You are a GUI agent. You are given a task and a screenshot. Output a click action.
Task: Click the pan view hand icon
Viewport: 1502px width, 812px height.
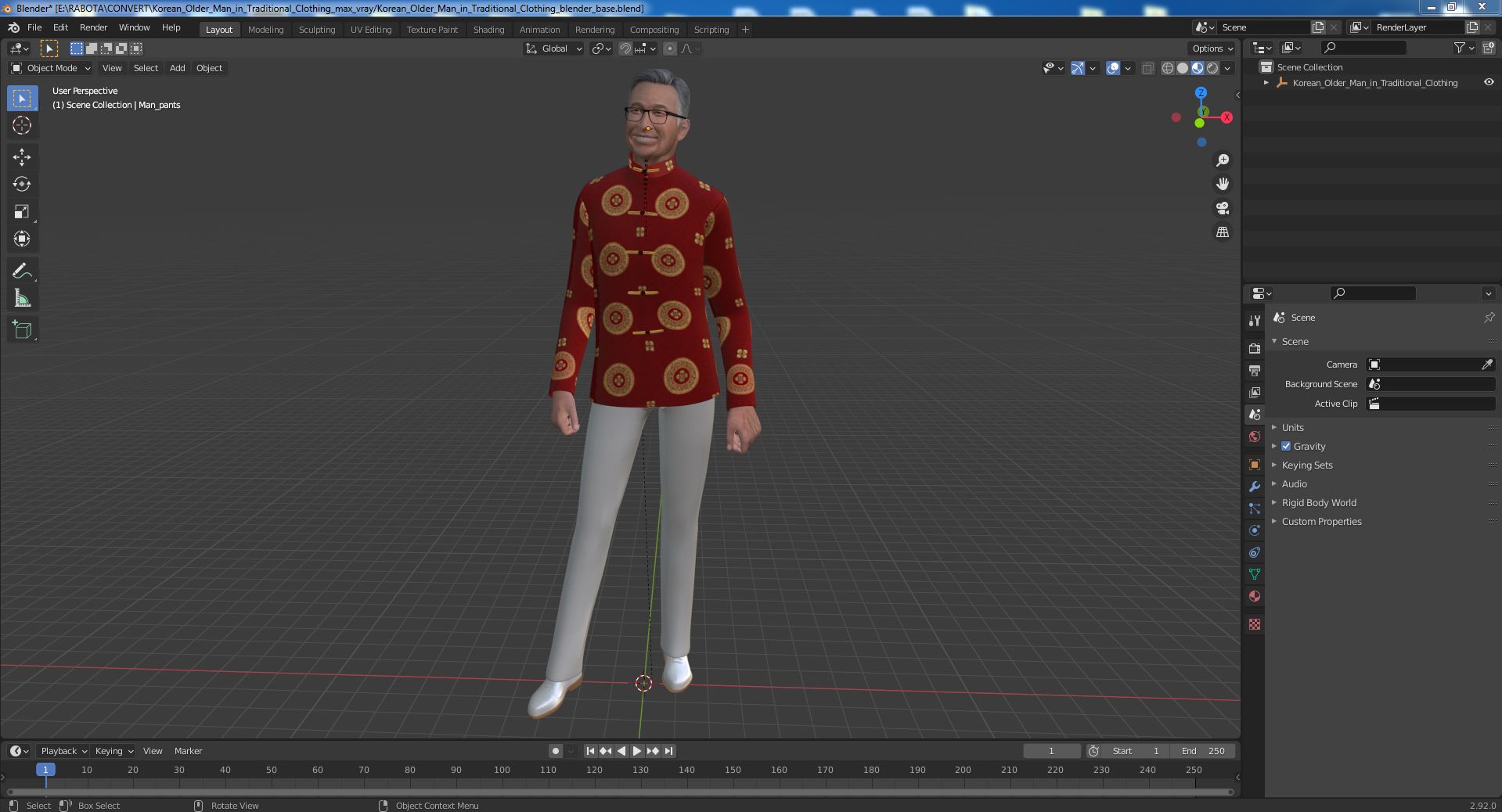coord(1222,184)
